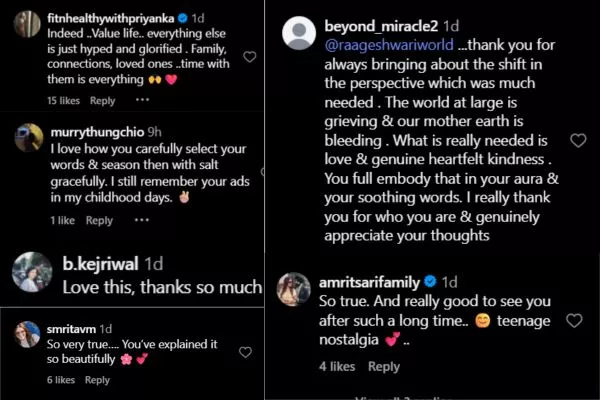The width and height of the screenshot is (600, 400).
Task: View the 15 likes on Priyanka's comment
Action: click(64, 100)
